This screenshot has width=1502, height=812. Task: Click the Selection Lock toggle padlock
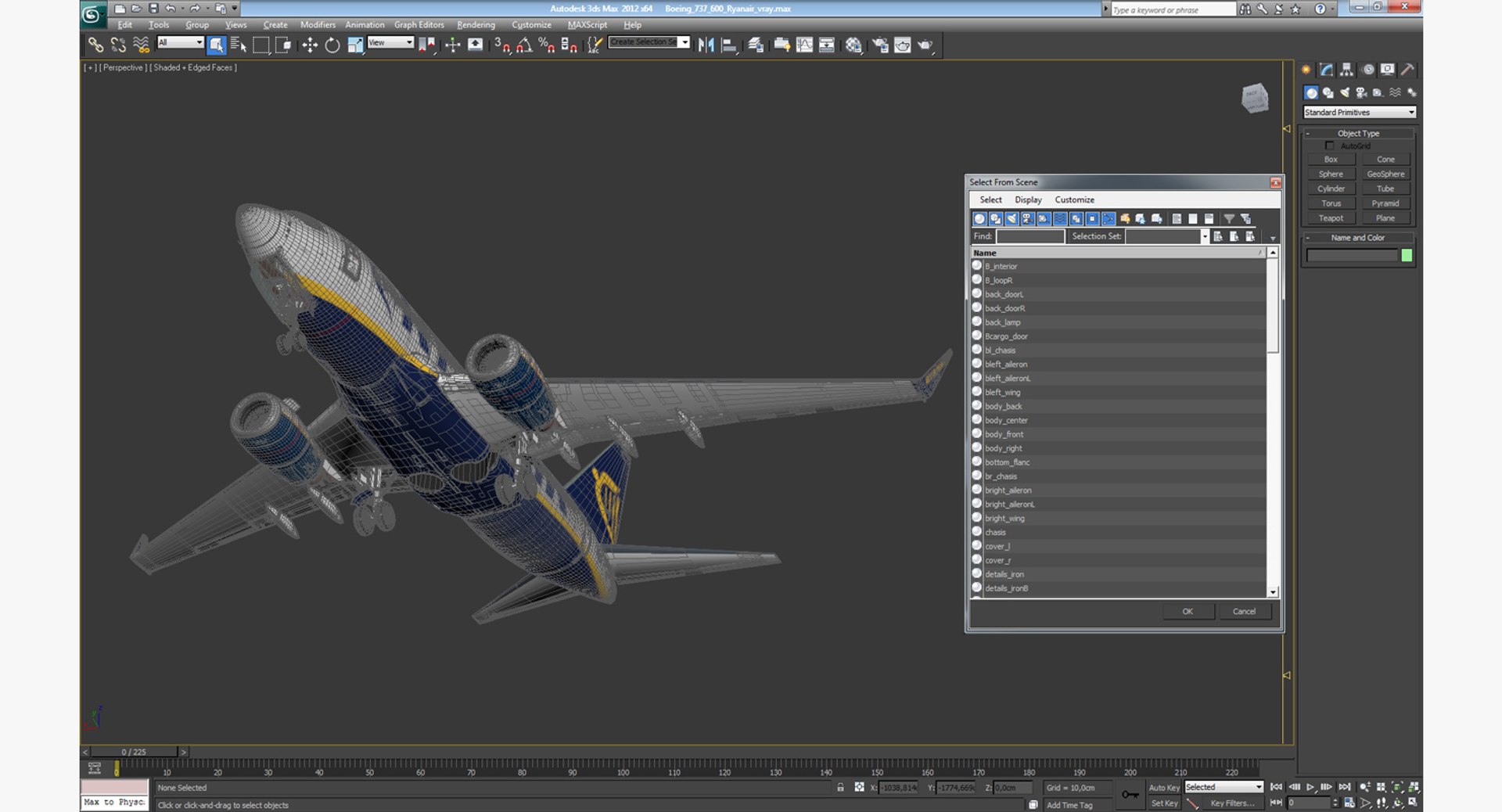[840, 788]
